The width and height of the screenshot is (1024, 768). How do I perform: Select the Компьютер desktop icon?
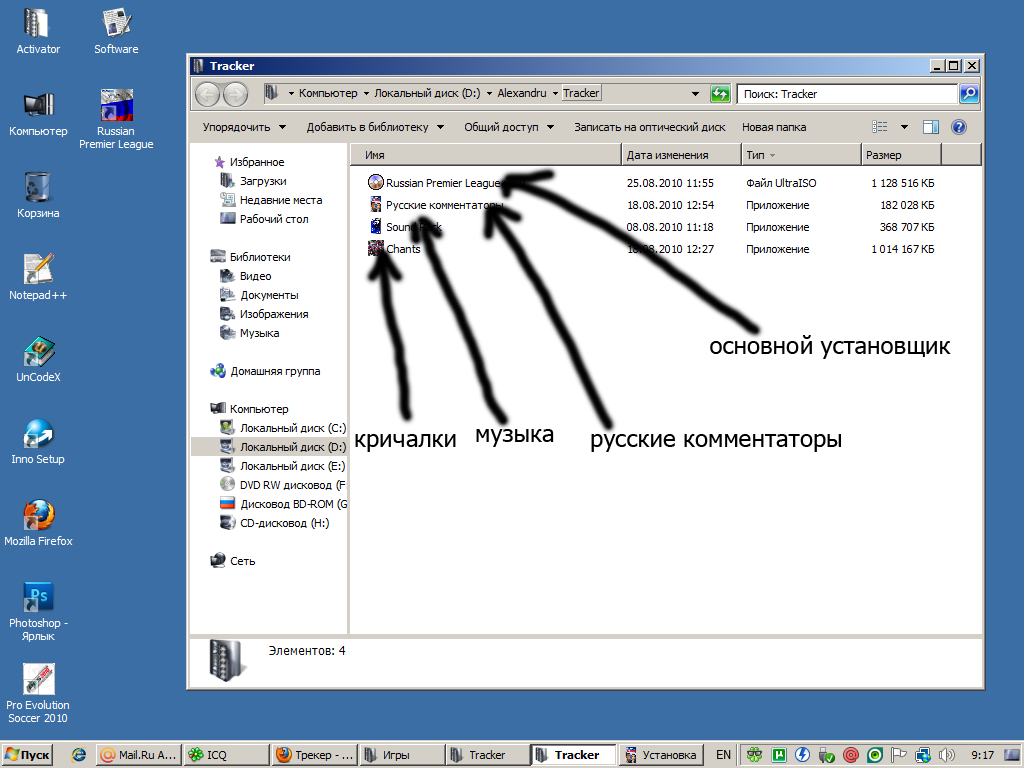[38, 113]
